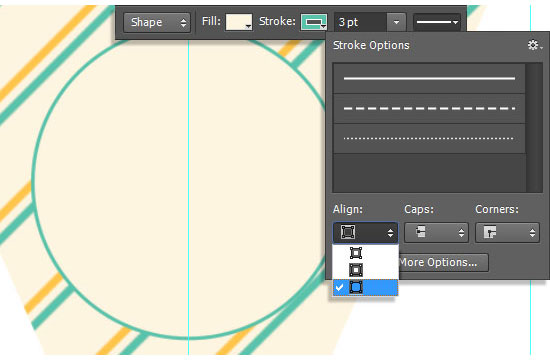Viewport: 550px width, 360px height.
Task: Open the stroke type line dropdown
Action: click(437, 22)
